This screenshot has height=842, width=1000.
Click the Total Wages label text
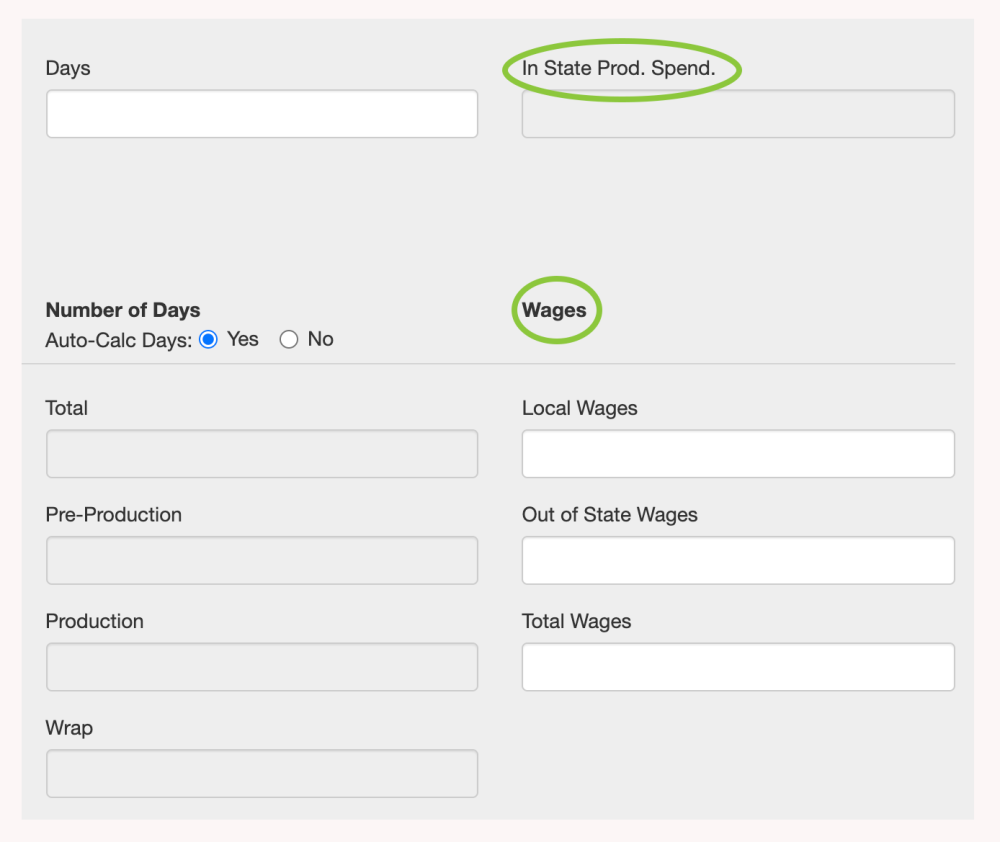577,621
